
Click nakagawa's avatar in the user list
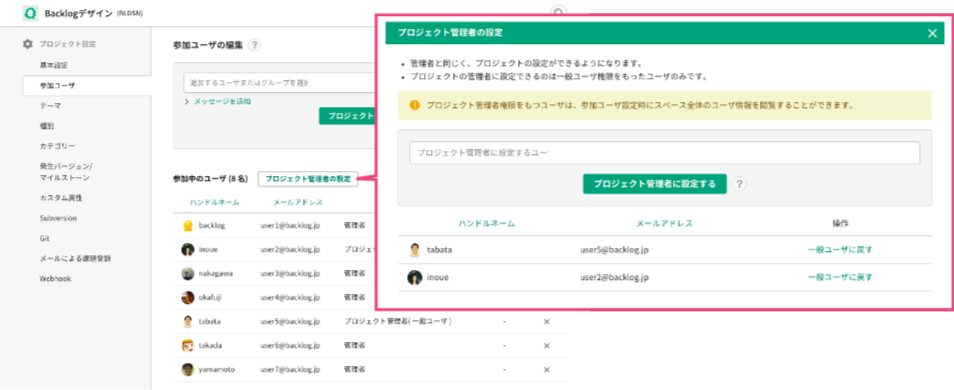click(188, 273)
